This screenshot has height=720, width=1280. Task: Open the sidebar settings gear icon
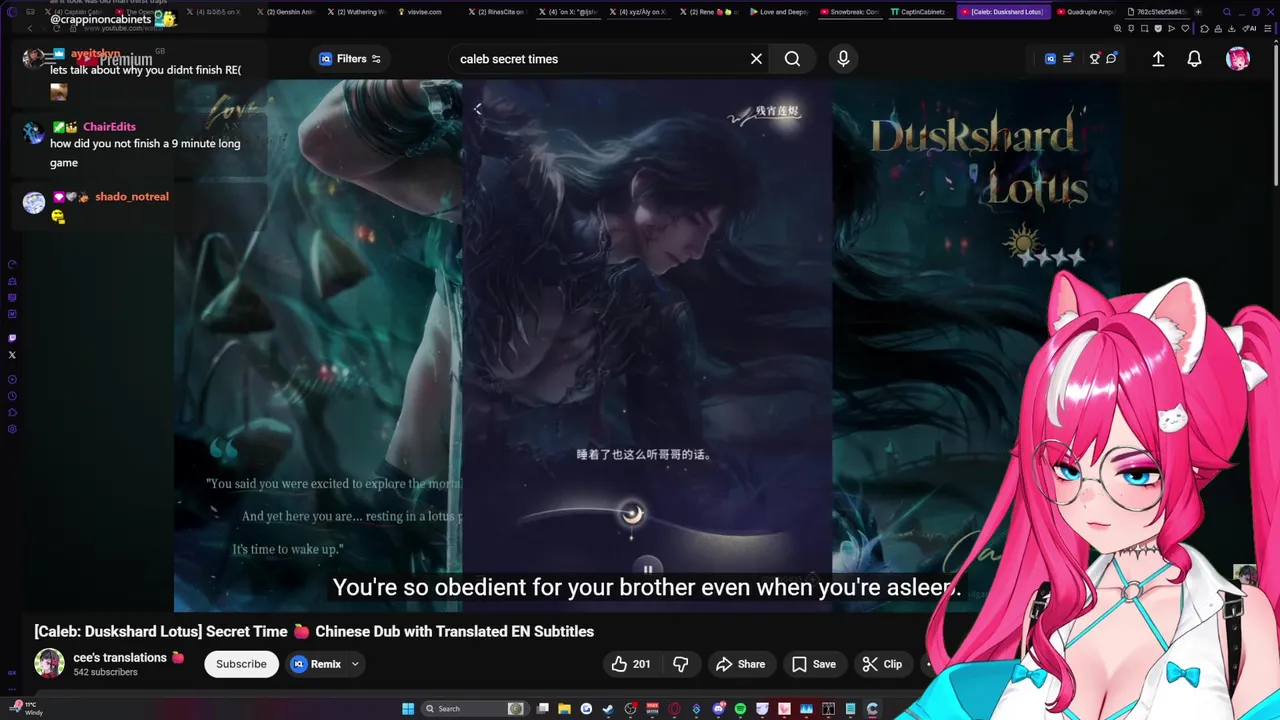[x=12, y=429]
